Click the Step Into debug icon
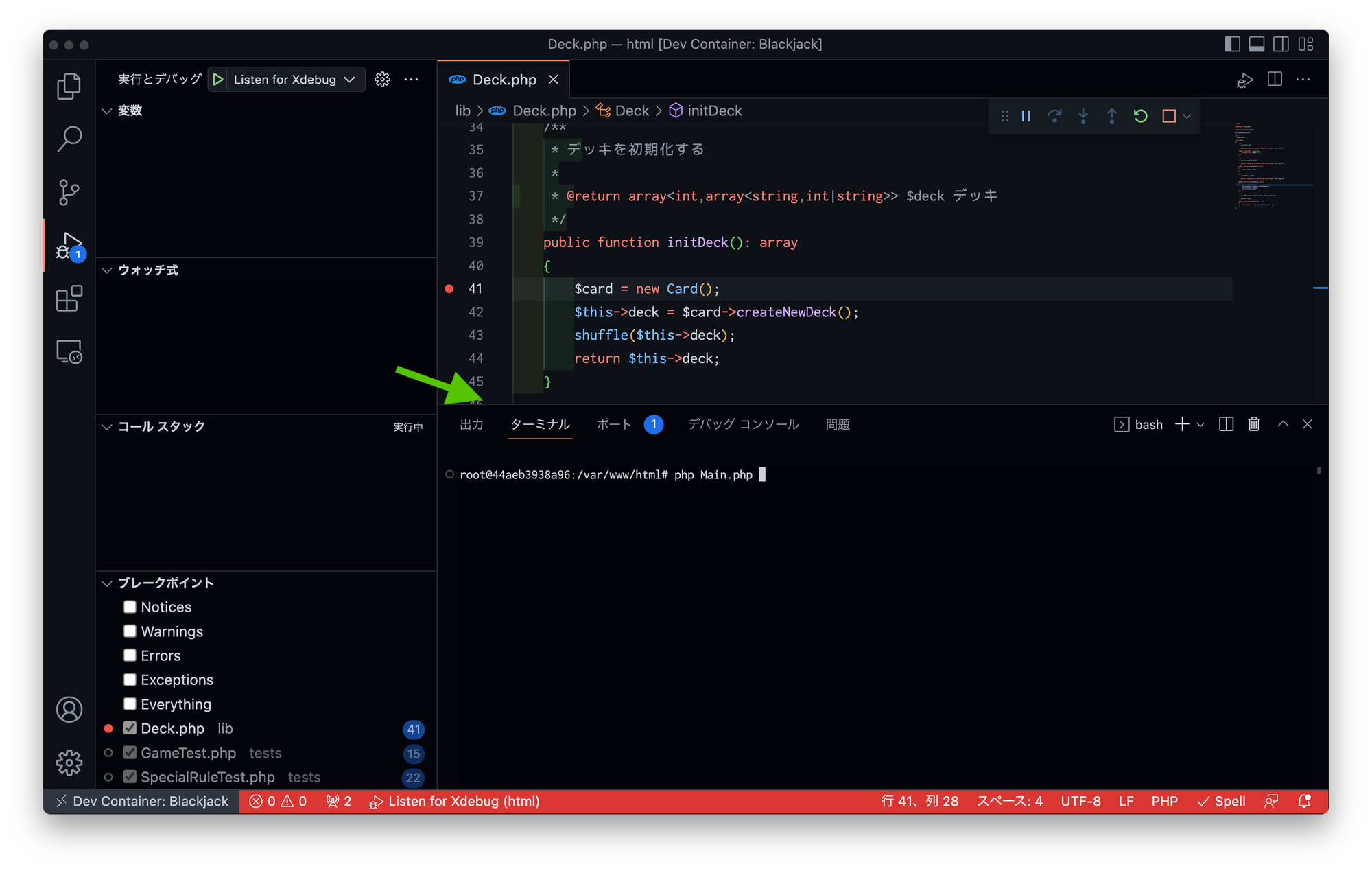The image size is (1372, 871). click(x=1083, y=116)
